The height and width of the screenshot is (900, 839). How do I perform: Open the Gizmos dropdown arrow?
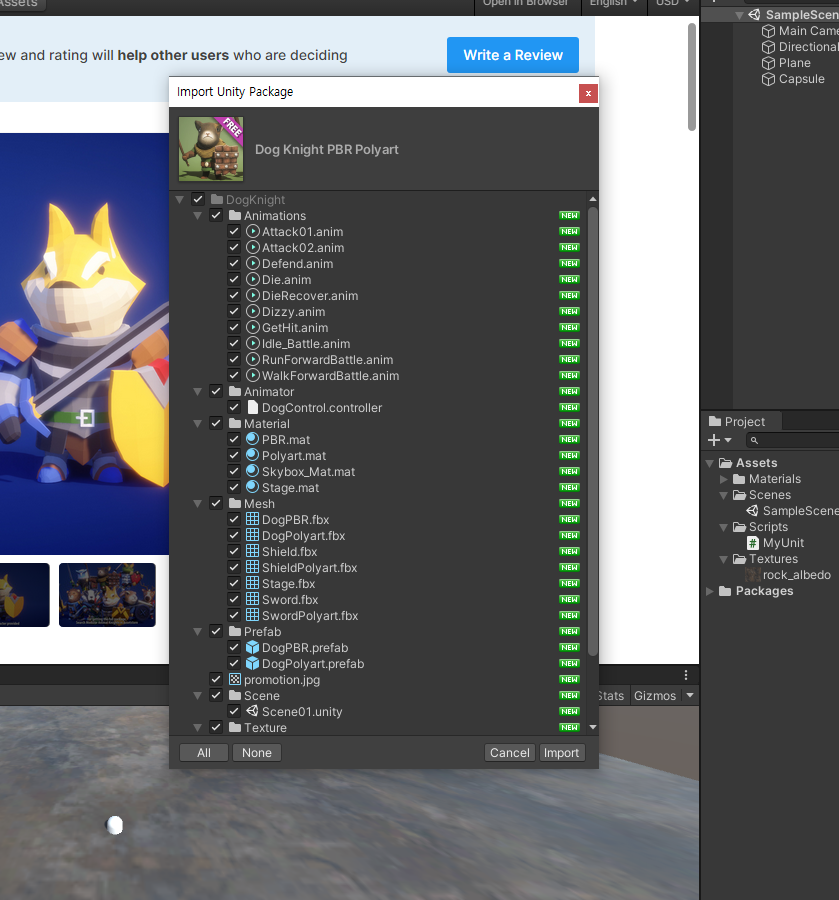(690, 695)
